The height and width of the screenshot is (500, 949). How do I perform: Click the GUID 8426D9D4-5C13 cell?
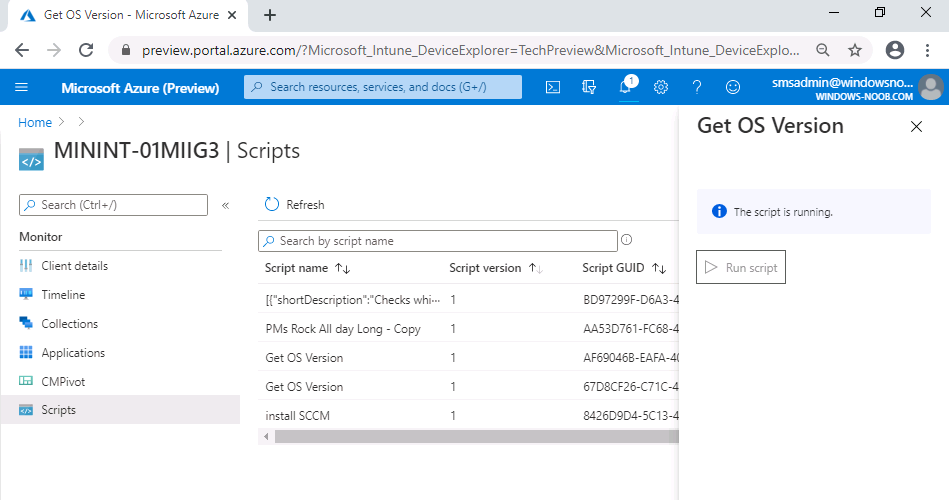pyautogui.click(x=631, y=416)
